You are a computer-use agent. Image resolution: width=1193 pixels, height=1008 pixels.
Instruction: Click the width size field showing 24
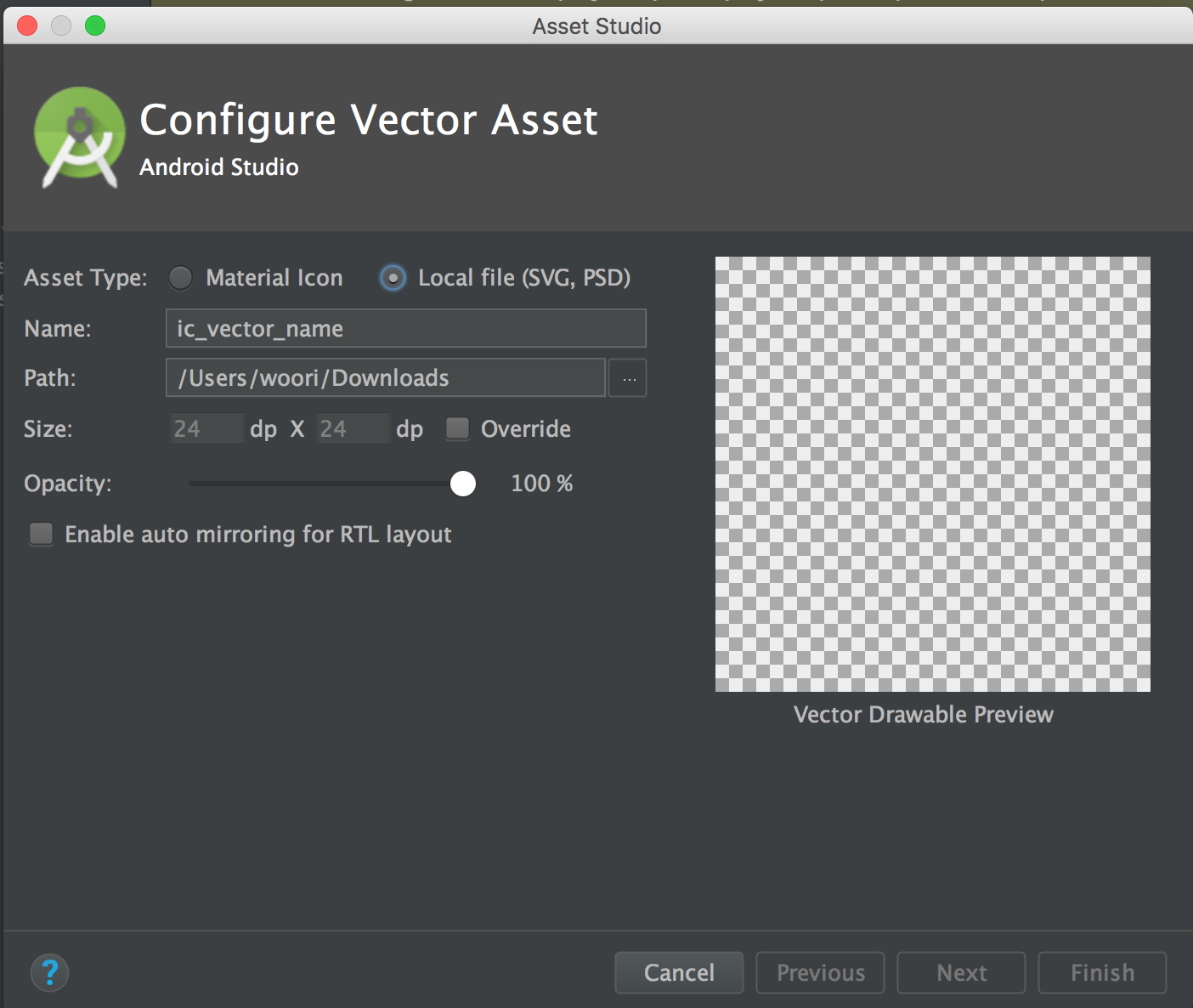(x=206, y=428)
